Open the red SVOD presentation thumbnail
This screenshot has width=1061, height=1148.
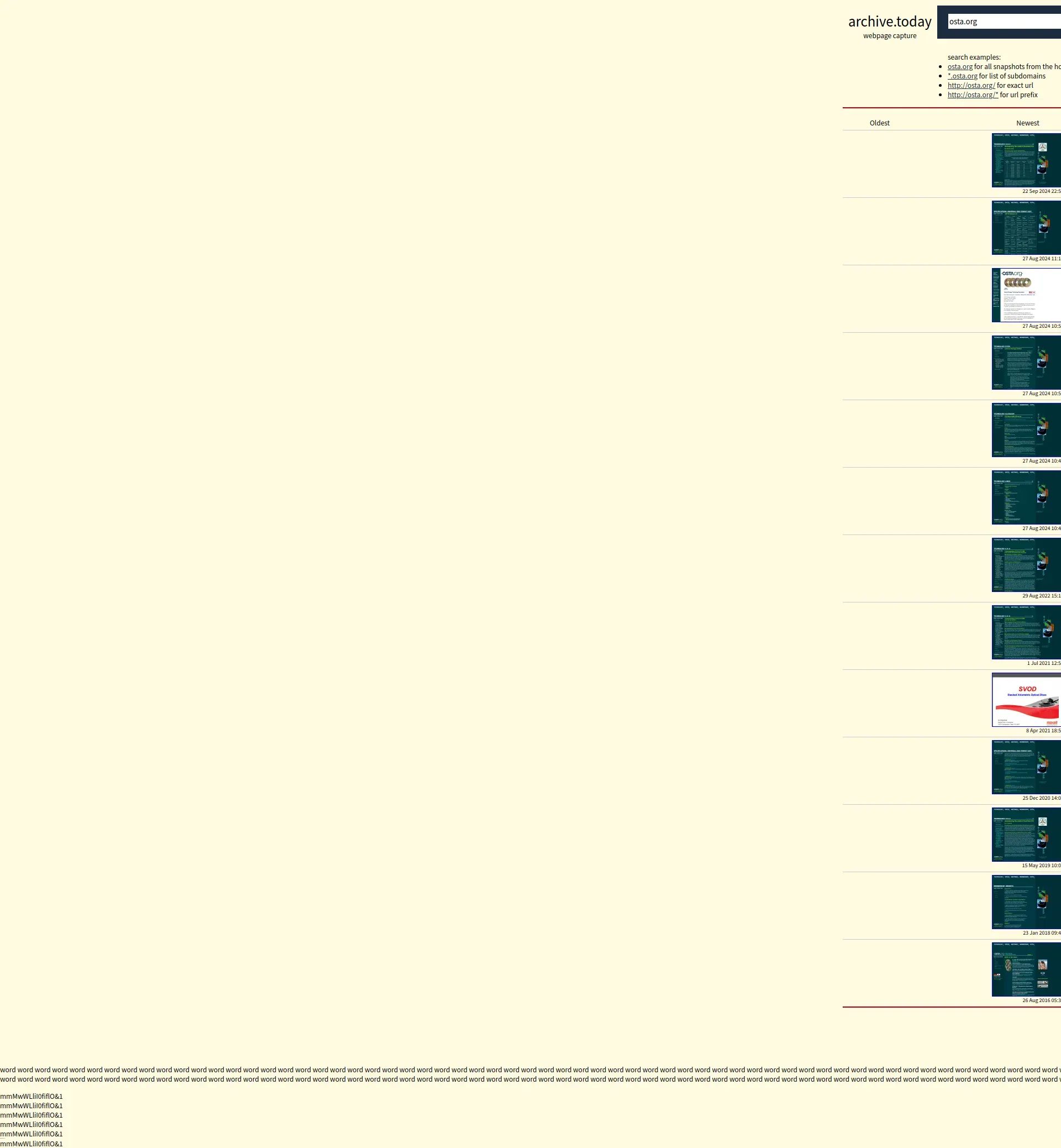(1026, 700)
